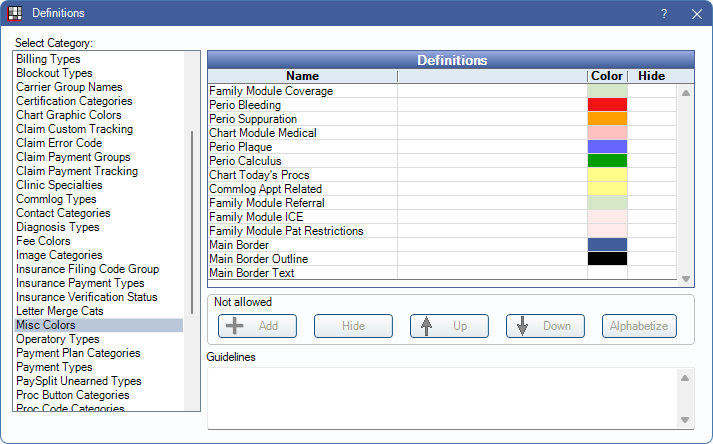713x444 pixels.
Task: Select the Perio Bleeding red color swatch
Action: click(607, 105)
